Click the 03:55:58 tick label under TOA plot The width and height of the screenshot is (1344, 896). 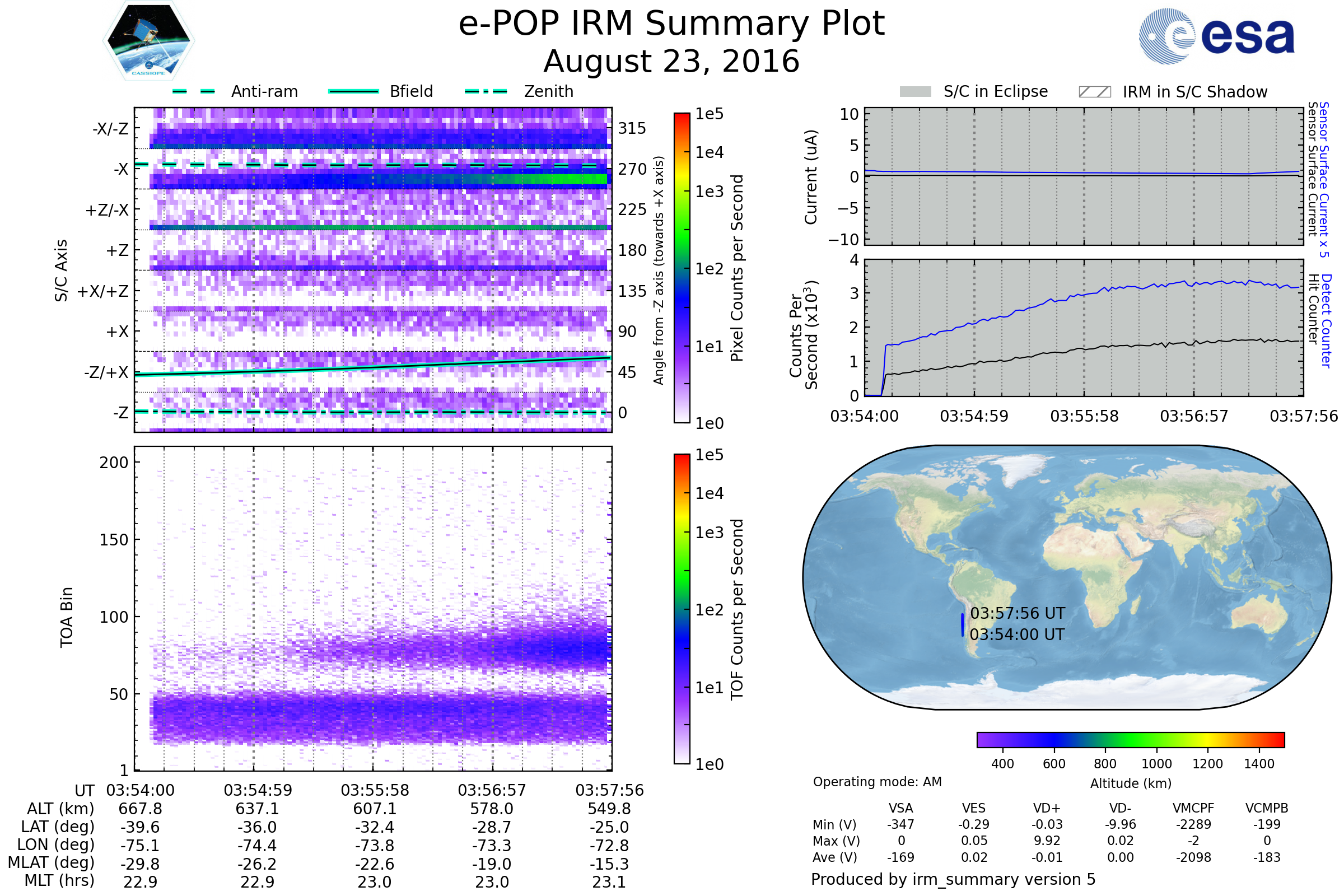pyautogui.click(x=375, y=790)
